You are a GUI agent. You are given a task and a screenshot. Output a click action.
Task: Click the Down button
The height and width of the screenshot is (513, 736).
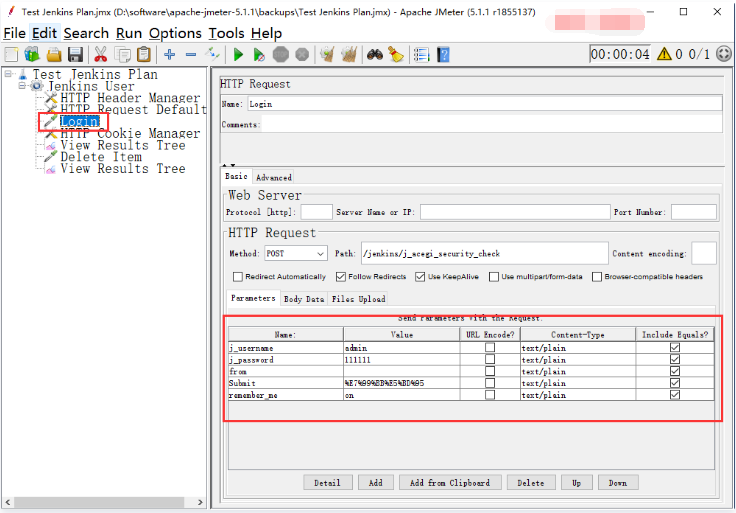click(618, 482)
